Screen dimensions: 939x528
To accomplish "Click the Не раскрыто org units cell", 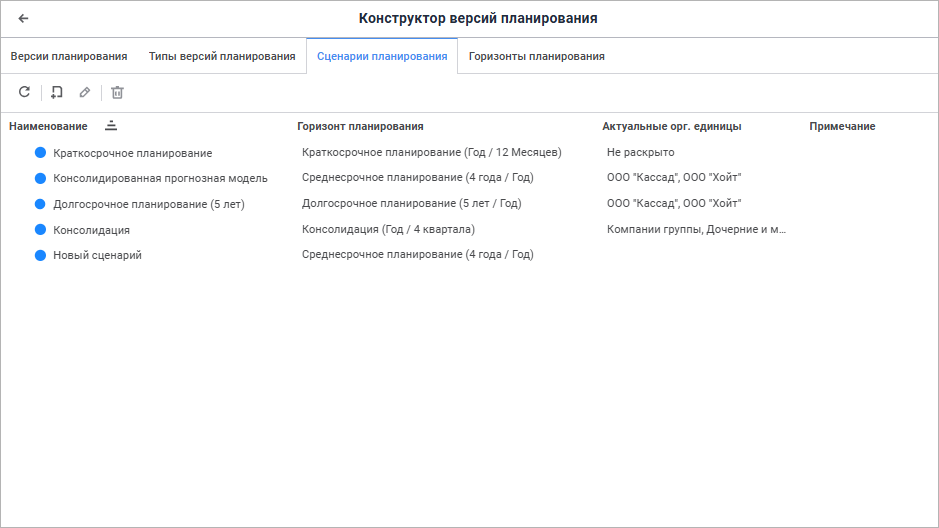I will click(x=640, y=152).
